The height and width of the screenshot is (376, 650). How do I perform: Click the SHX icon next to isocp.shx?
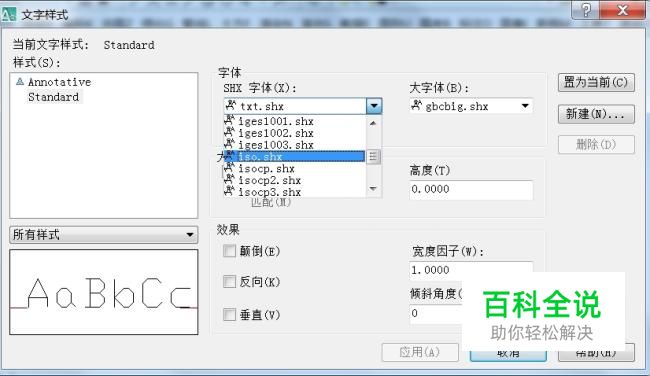coord(230,168)
